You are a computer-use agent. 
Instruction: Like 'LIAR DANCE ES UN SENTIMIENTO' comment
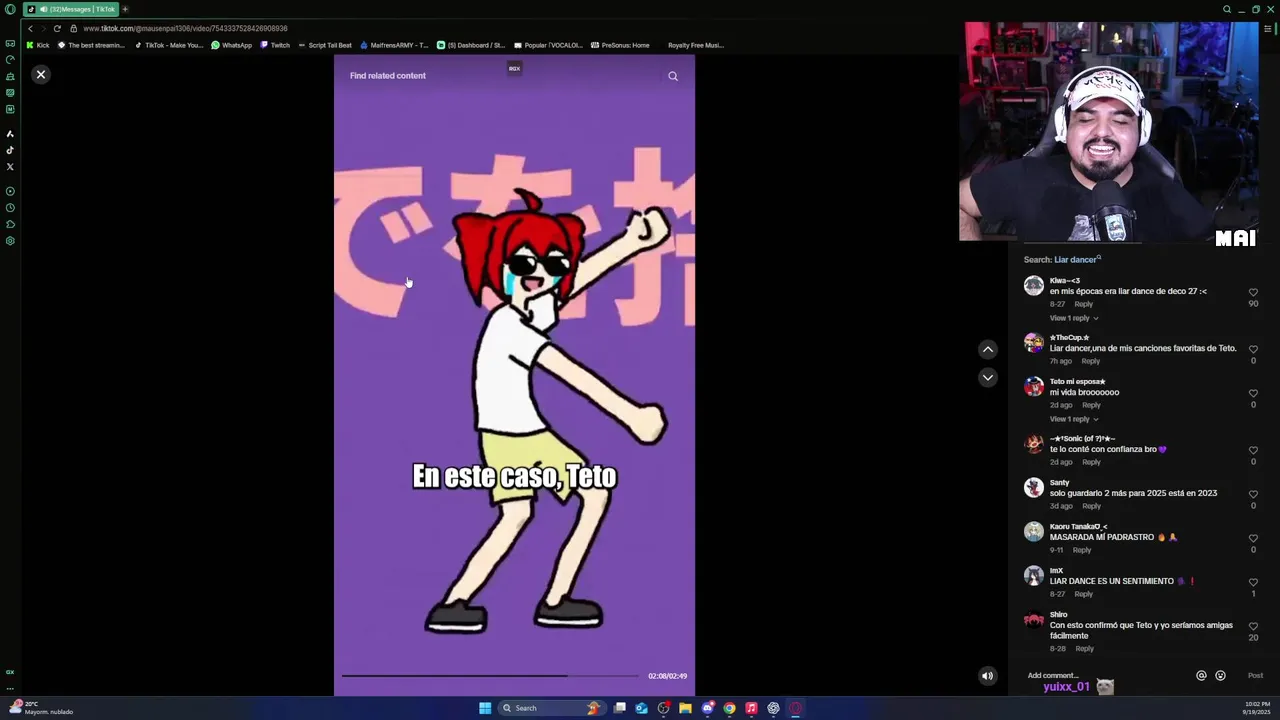coord(1253,582)
